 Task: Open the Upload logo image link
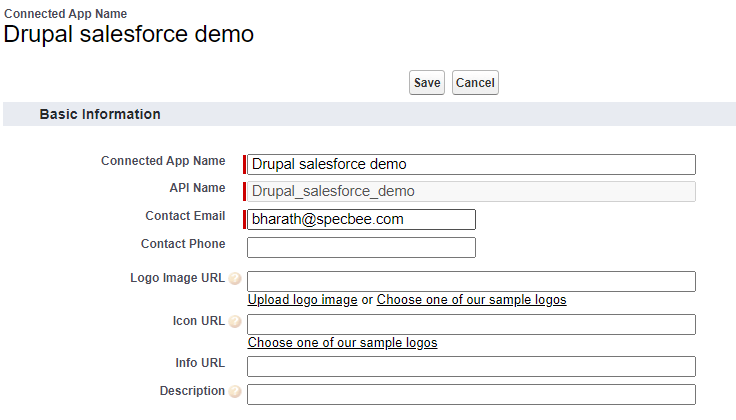tap(302, 300)
